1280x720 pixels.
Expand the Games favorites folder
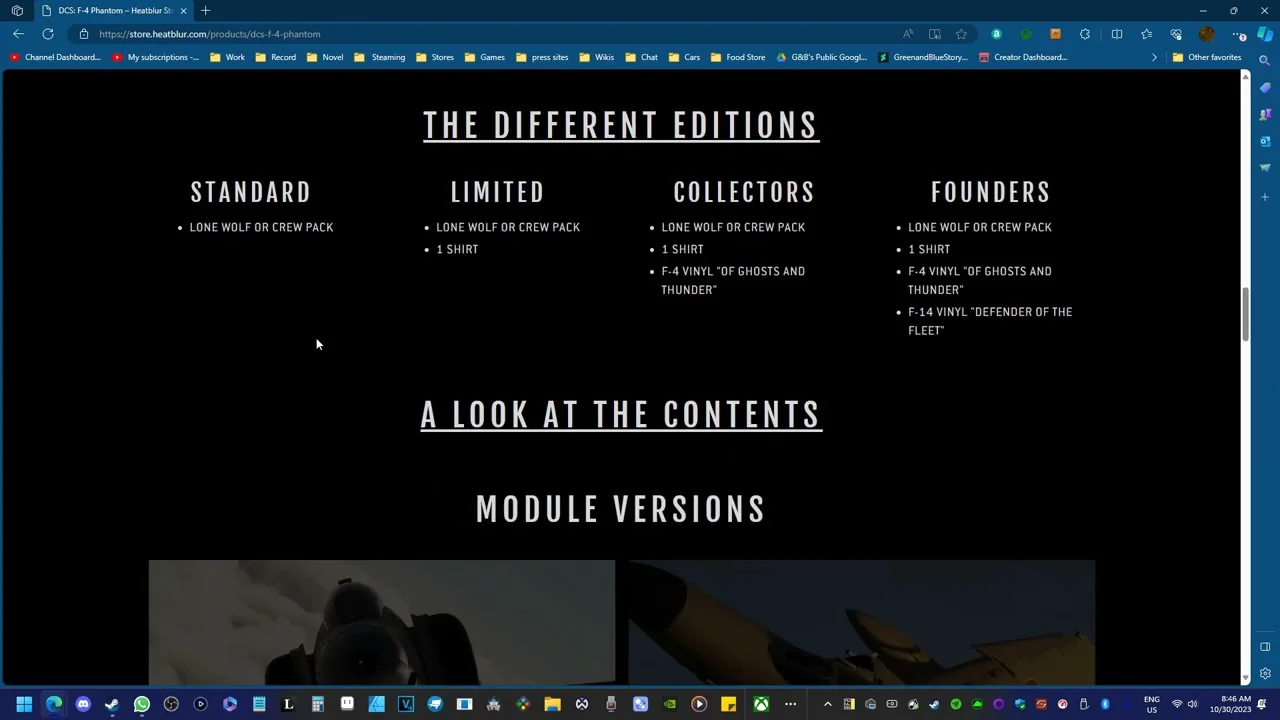point(484,57)
